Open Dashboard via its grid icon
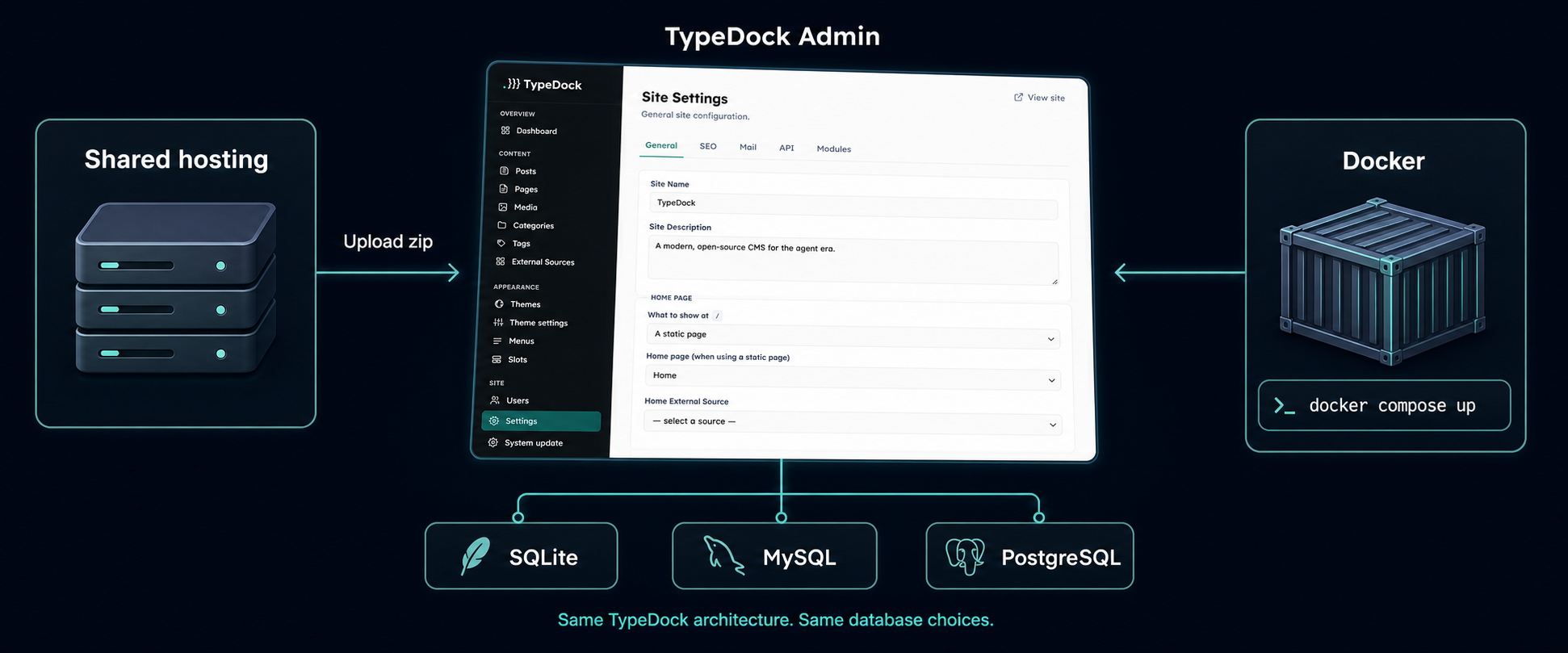The image size is (1568, 653). [505, 130]
